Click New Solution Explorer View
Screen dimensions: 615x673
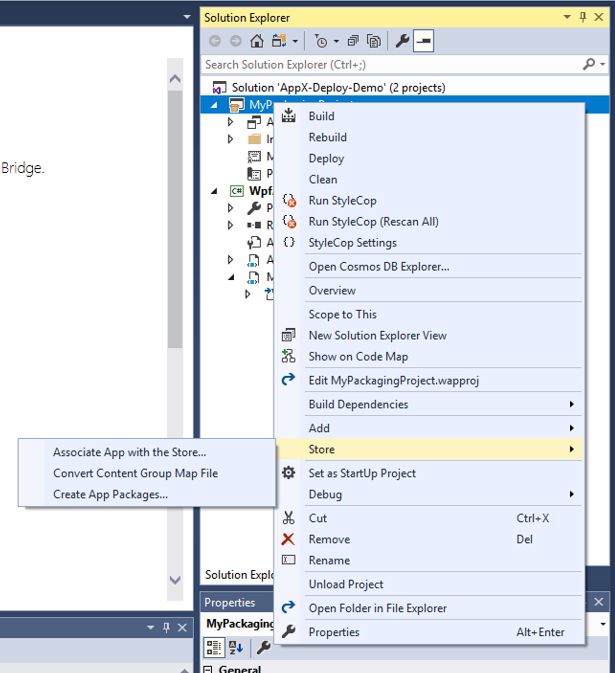[429, 336]
